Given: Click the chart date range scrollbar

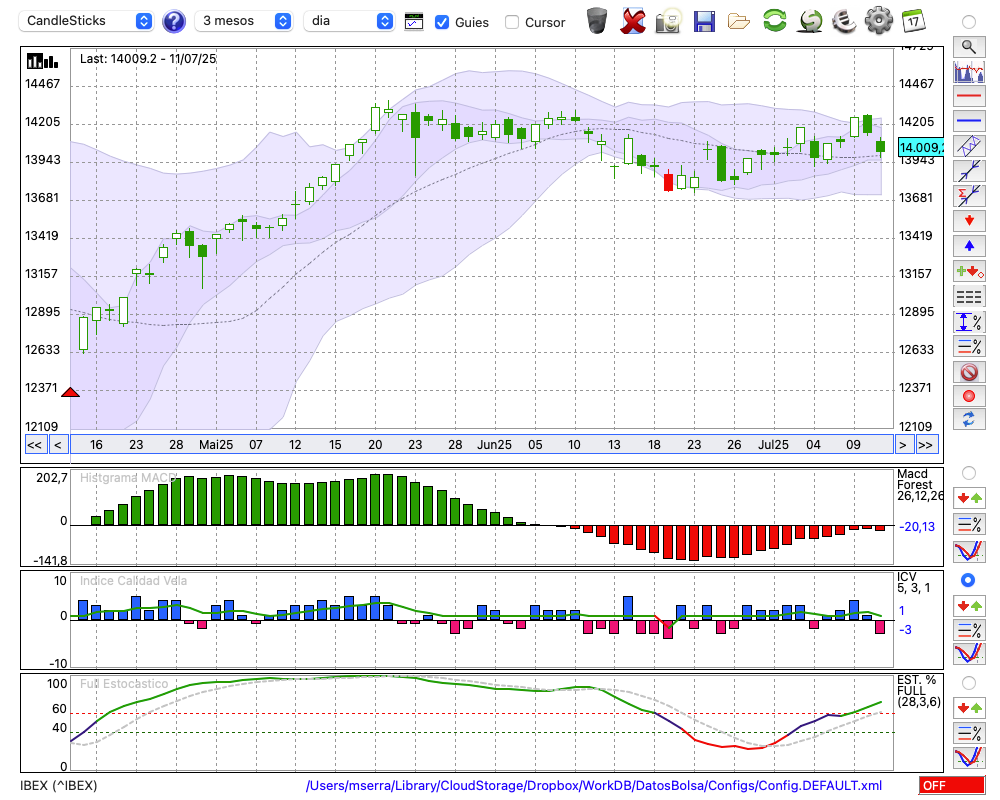Looking at the screenshot, I should (x=482, y=445).
